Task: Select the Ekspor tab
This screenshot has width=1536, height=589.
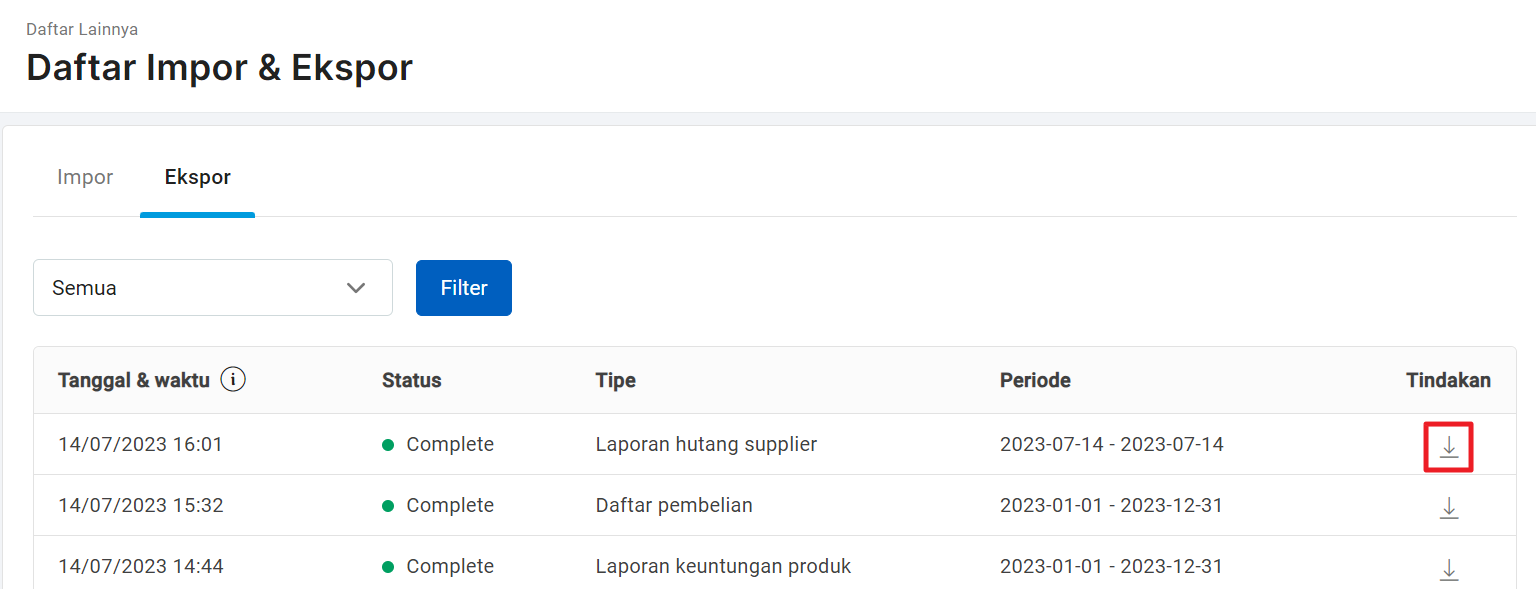Action: click(x=198, y=177)
